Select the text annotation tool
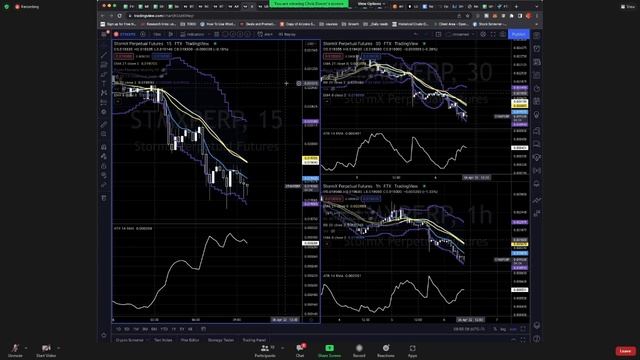This screenshot has height=360, width=640. pos(104,84)
